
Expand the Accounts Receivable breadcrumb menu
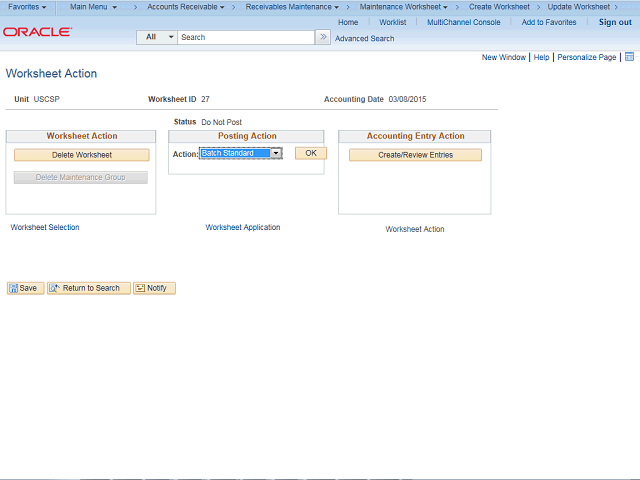tap(186, 7)
